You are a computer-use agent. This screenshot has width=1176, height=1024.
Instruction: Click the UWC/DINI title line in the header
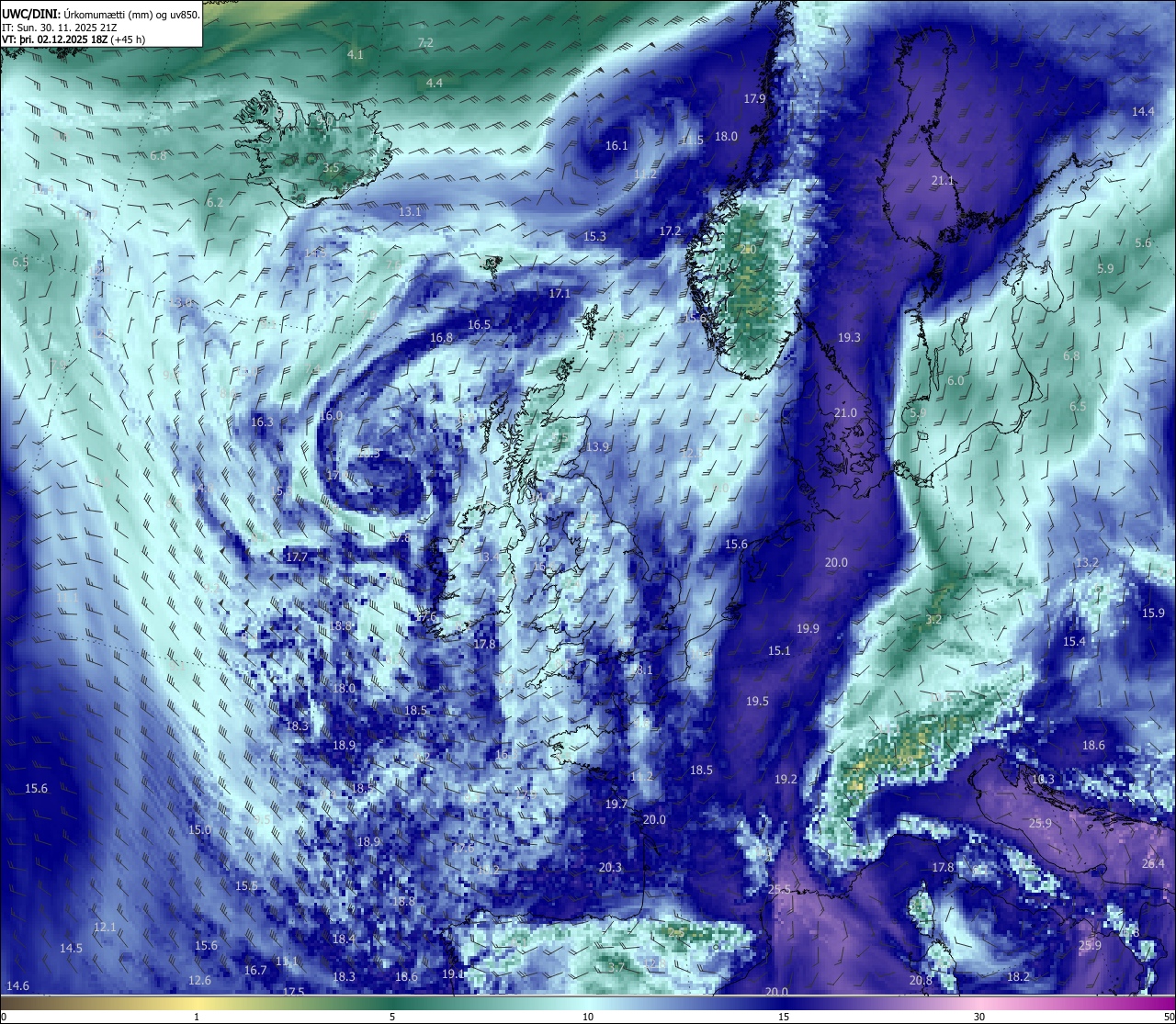coord(101,13)
